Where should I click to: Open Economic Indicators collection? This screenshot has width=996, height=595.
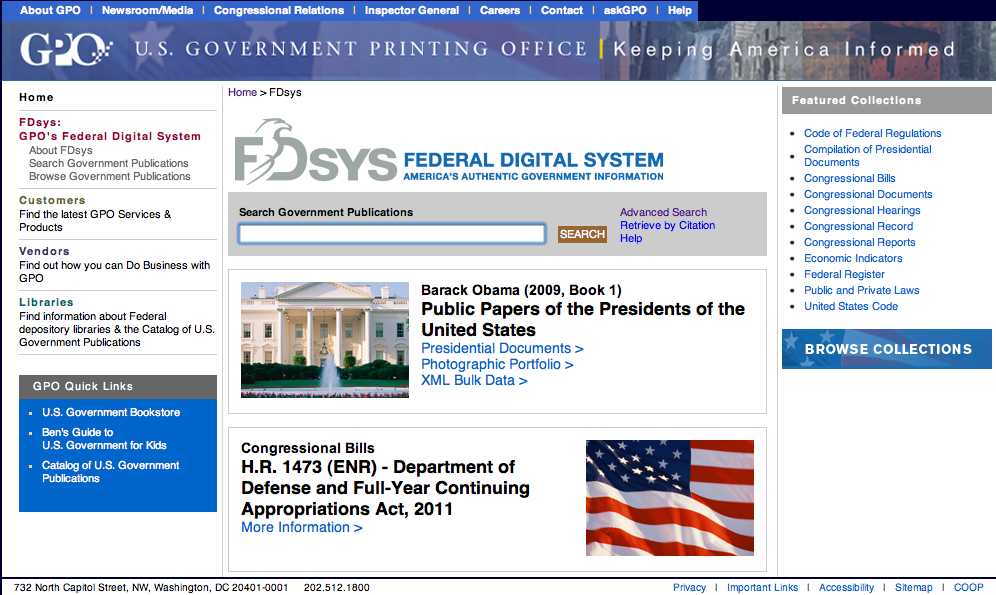853,258
